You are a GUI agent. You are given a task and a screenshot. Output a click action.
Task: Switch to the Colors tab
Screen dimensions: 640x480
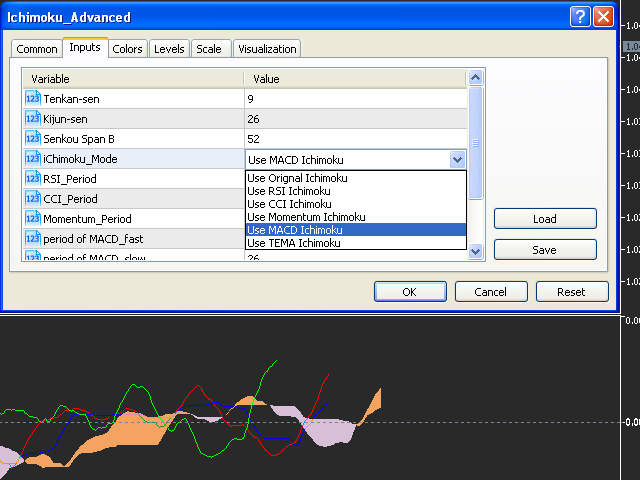(x=127, y=49)
